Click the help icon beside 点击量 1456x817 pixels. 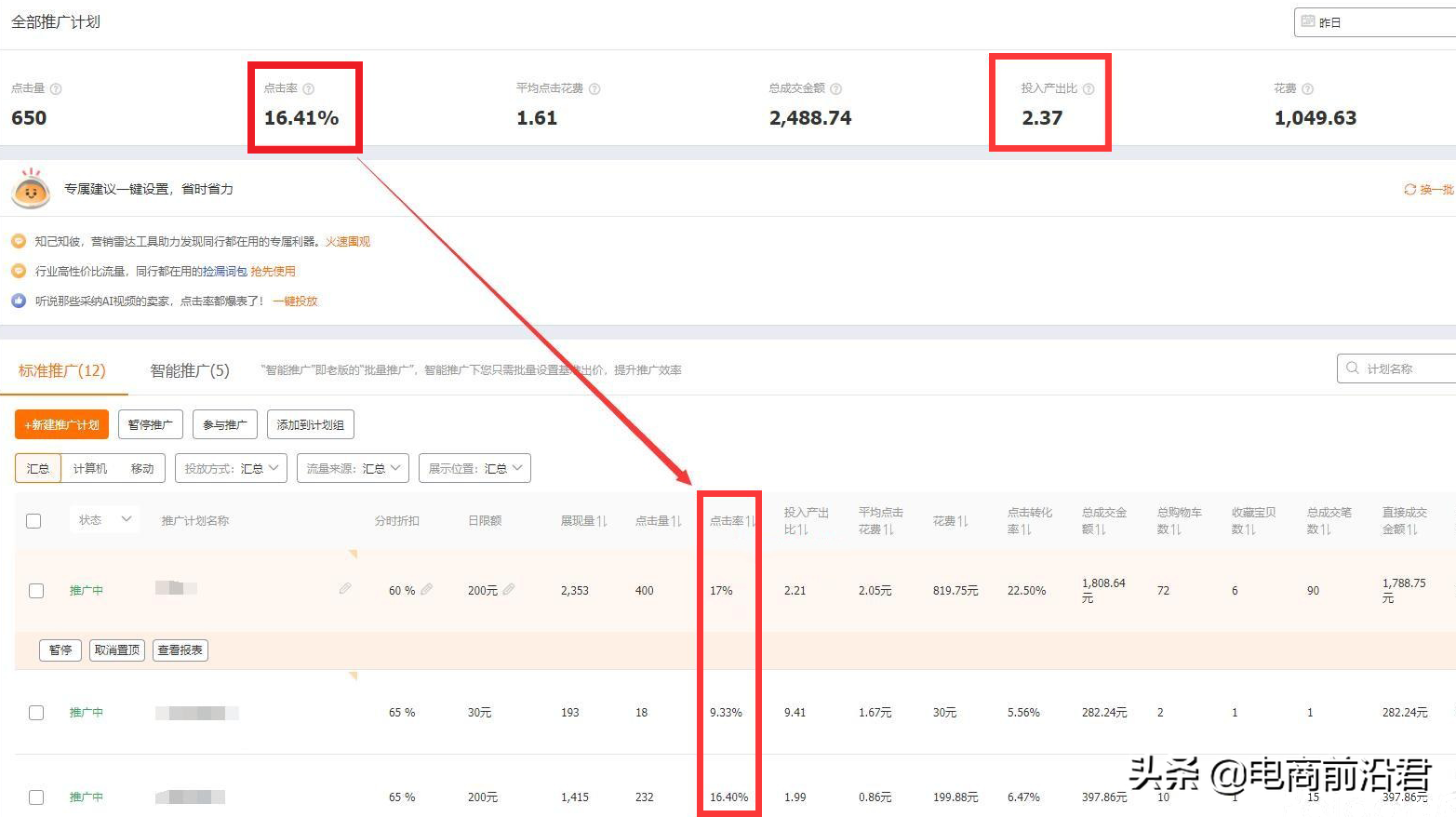tap(56, 89)
